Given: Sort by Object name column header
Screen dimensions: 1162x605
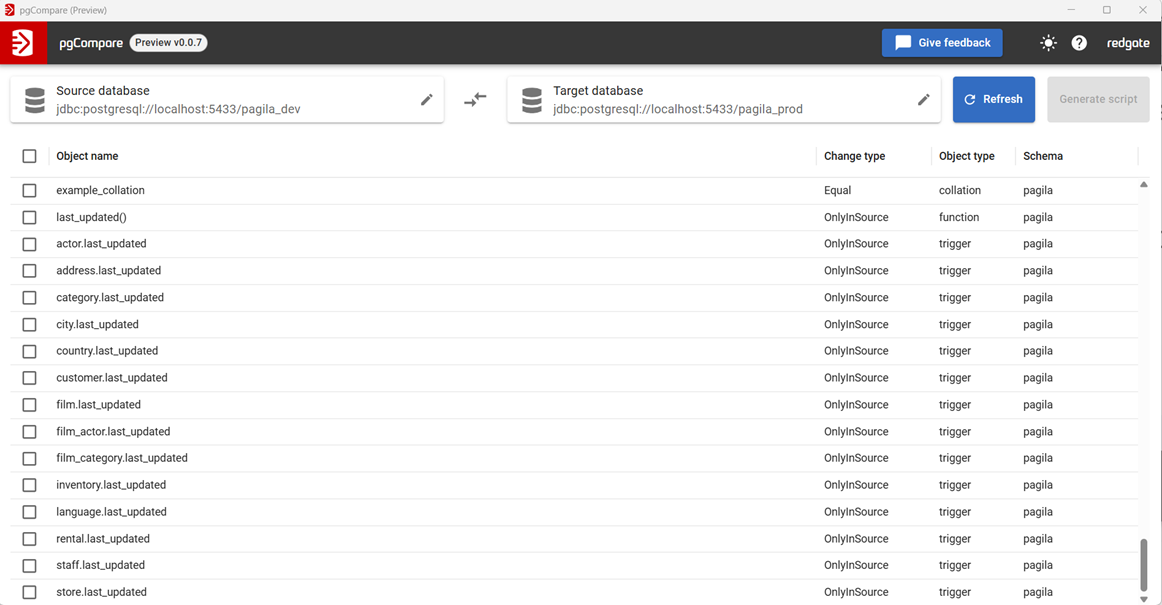Looking at the screenshot, I should pyautogui.click(x=87, y=156).
